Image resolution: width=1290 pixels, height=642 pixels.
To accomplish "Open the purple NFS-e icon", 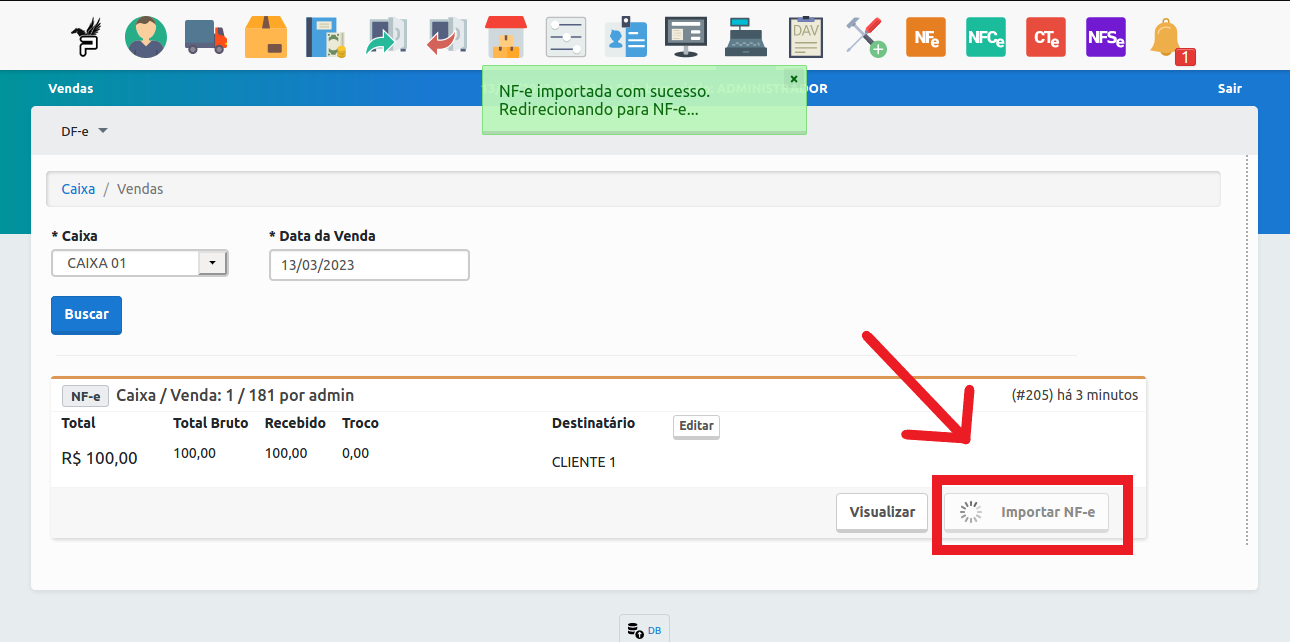I will pos(1105,37).
